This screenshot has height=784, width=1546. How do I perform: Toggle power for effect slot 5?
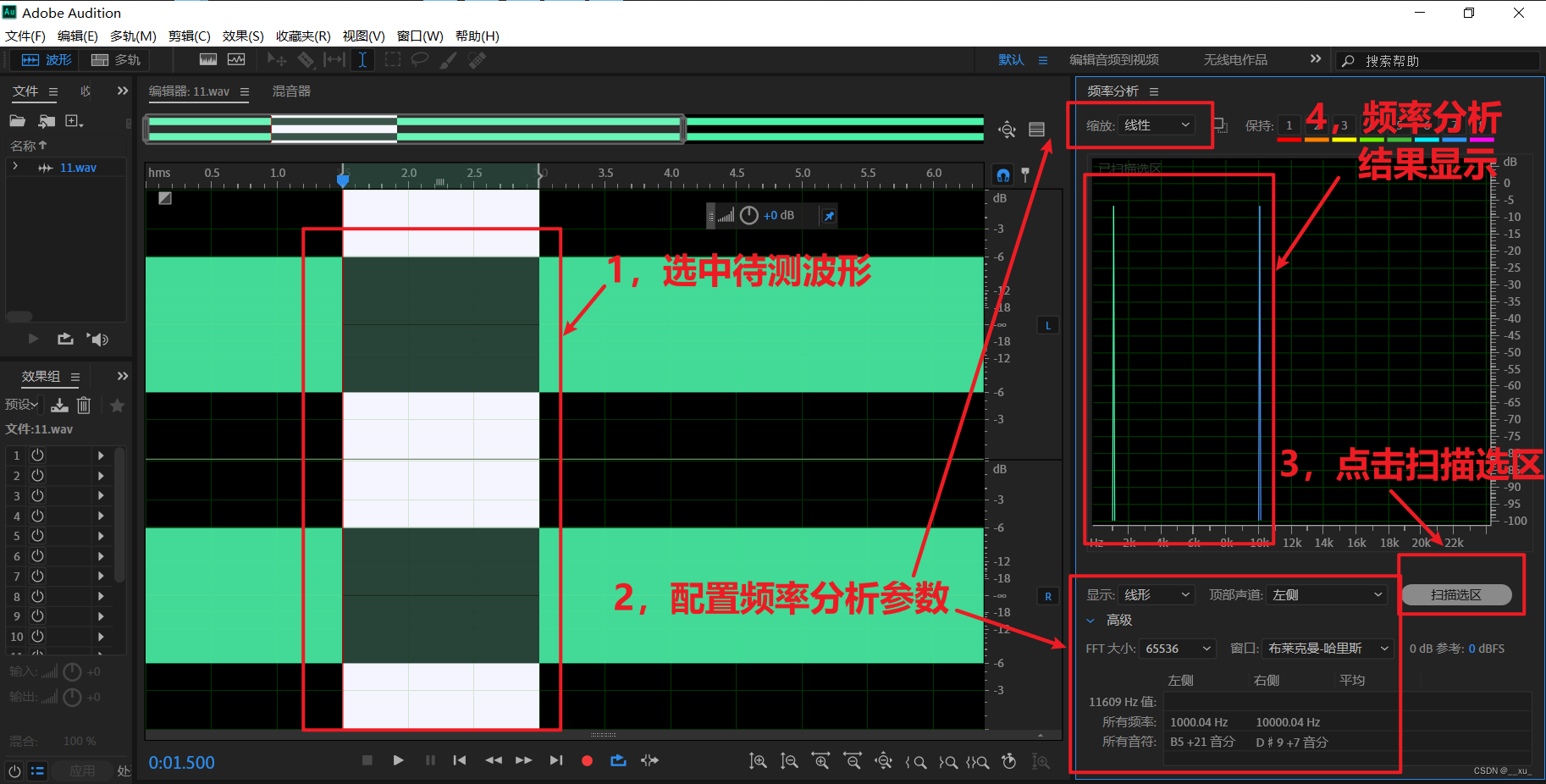[x=37, y=535]
